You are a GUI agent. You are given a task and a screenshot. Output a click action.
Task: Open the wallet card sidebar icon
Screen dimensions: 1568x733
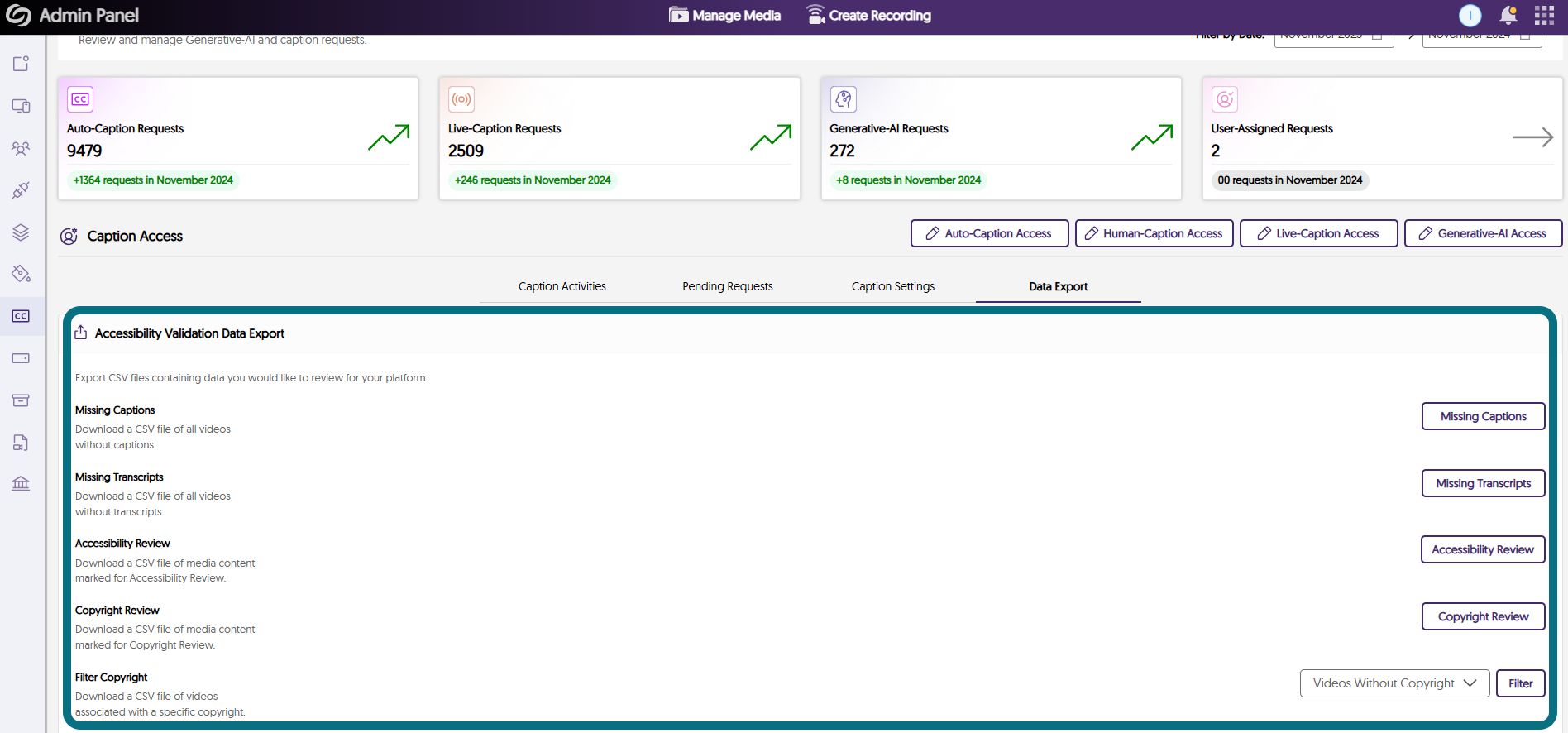click(21, 358)
